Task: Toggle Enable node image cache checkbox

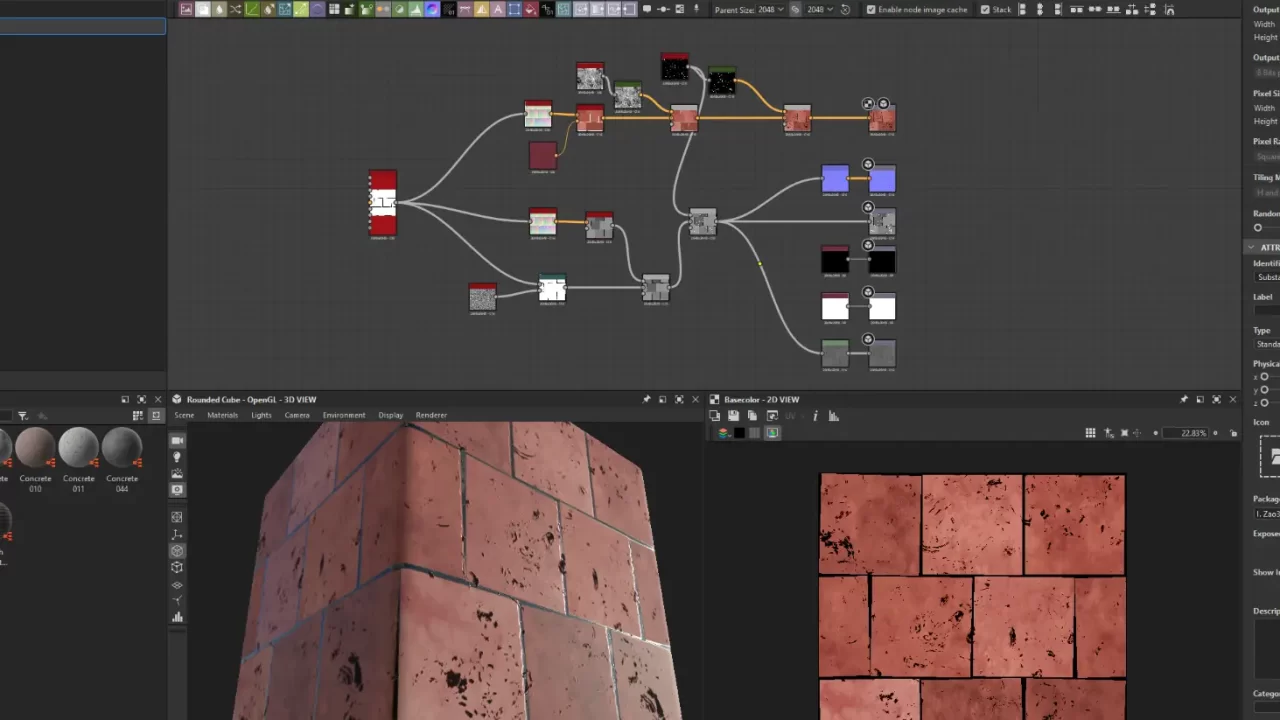Action: click(x=871, y=10)
